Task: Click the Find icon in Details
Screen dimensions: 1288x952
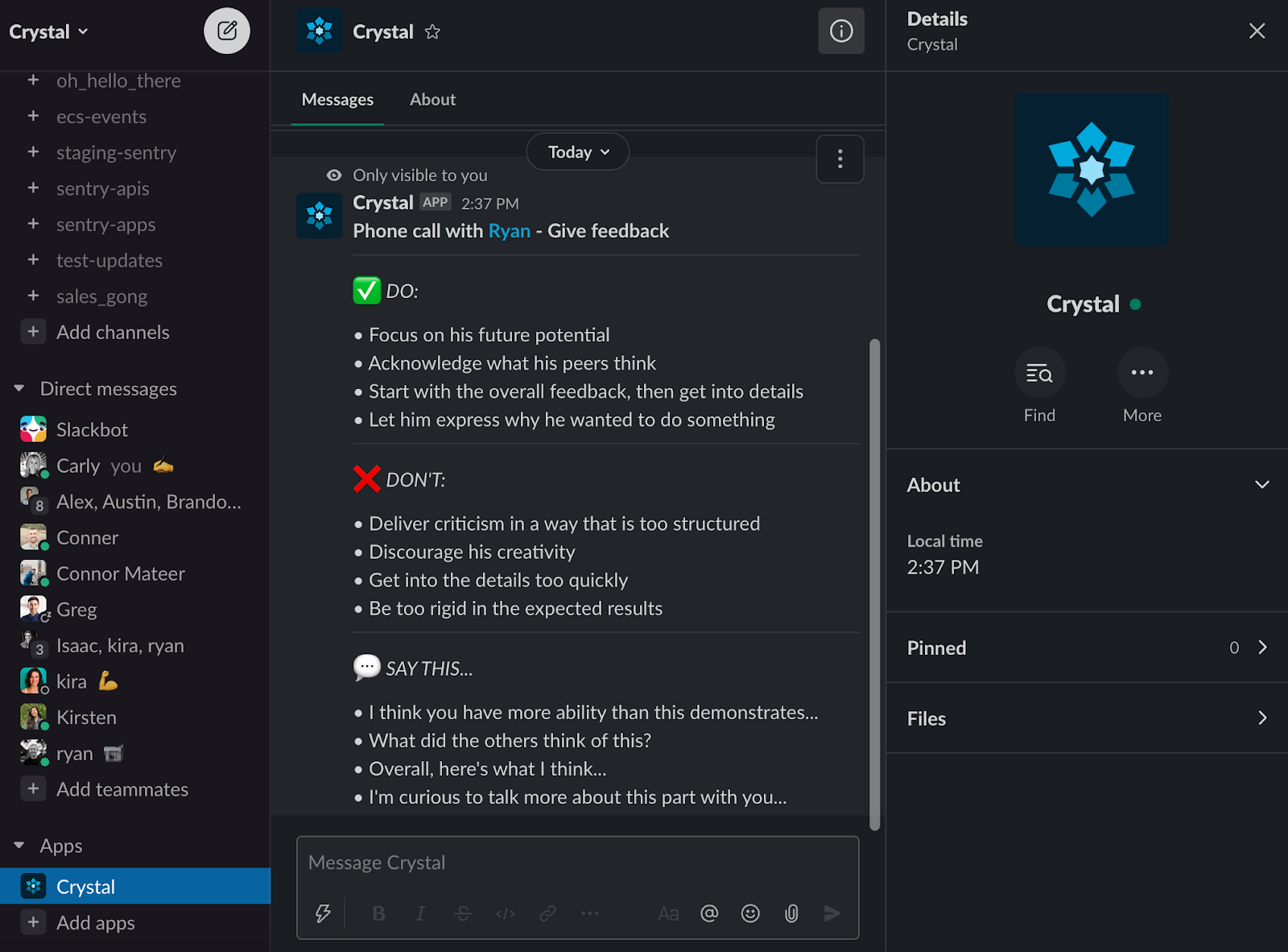Action: pyautogui.click(x=1039, y=373)
